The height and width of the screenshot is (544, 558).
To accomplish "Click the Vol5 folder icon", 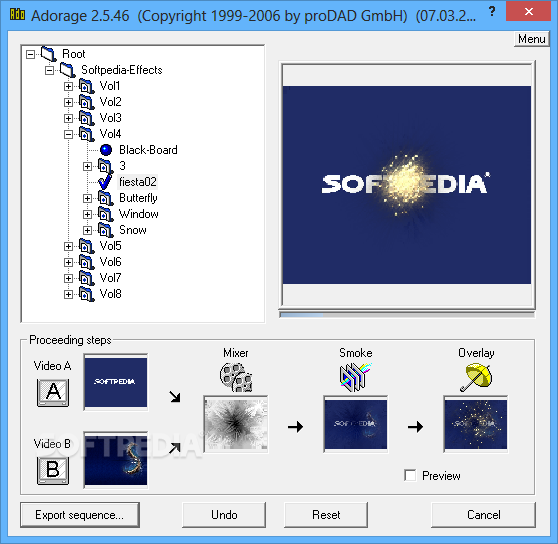I will click(86, 246).
